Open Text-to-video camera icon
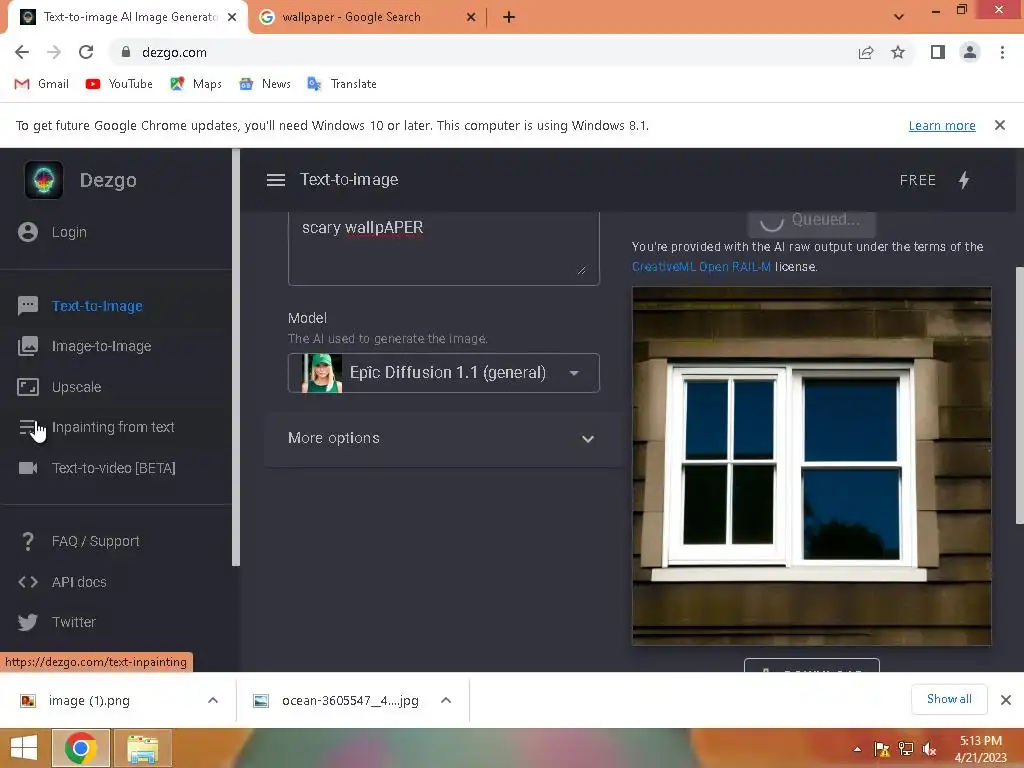The height and width of the screenshot is (768, 1024). coord(27,468)
